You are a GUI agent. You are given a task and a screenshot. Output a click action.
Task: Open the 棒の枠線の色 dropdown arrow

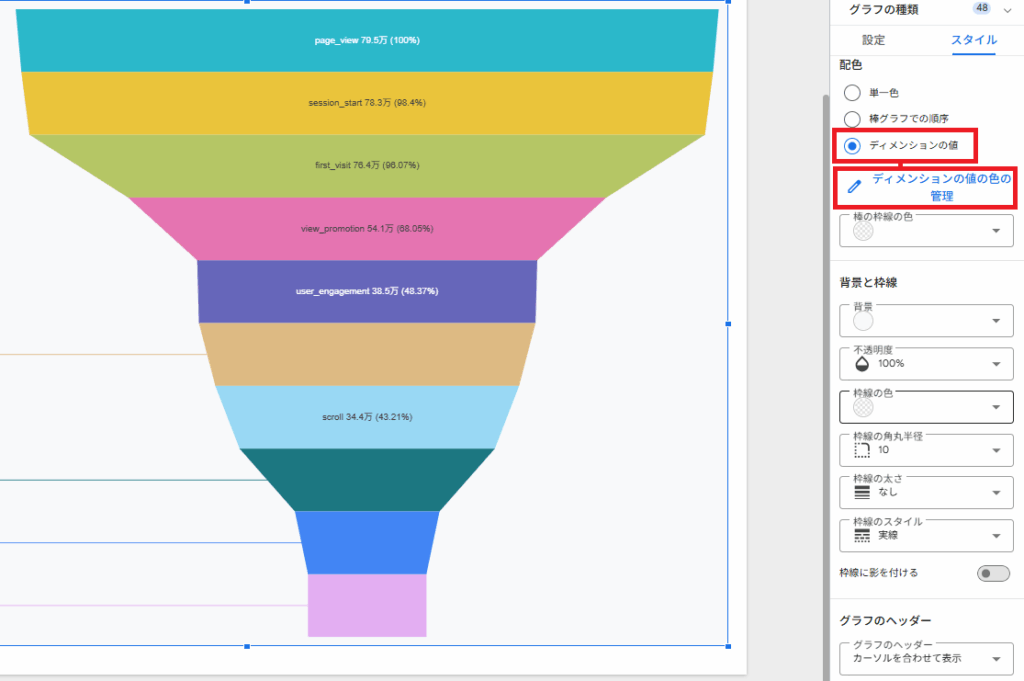tap(996, 230)
